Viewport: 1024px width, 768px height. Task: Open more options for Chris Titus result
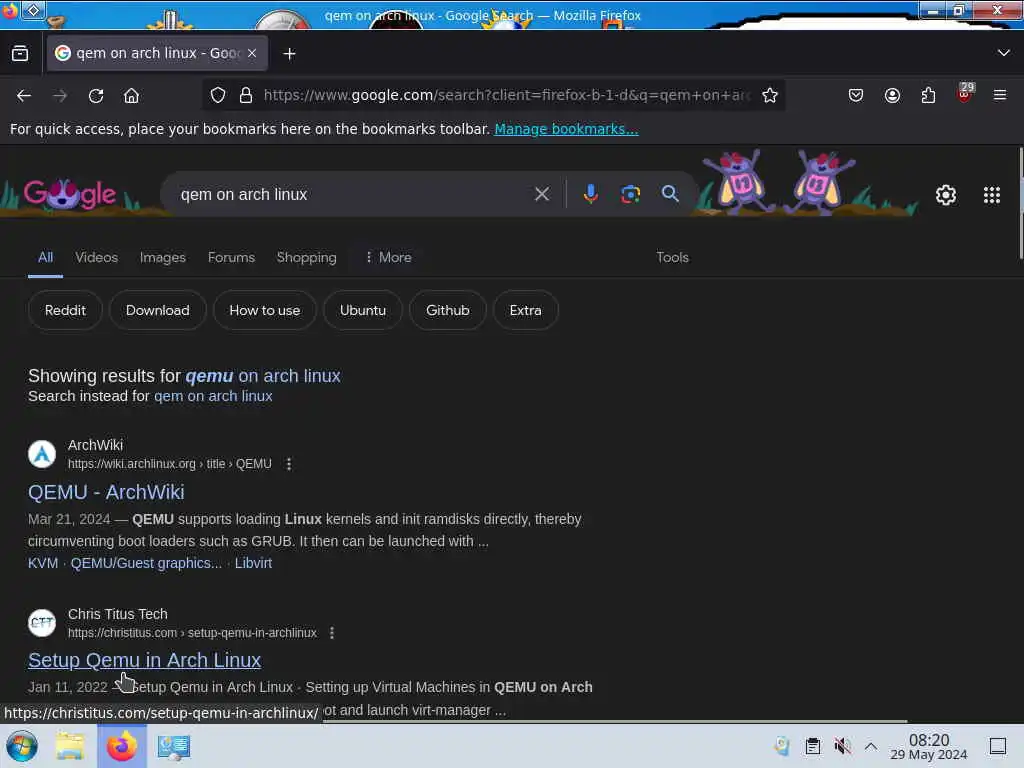[332, 633]
